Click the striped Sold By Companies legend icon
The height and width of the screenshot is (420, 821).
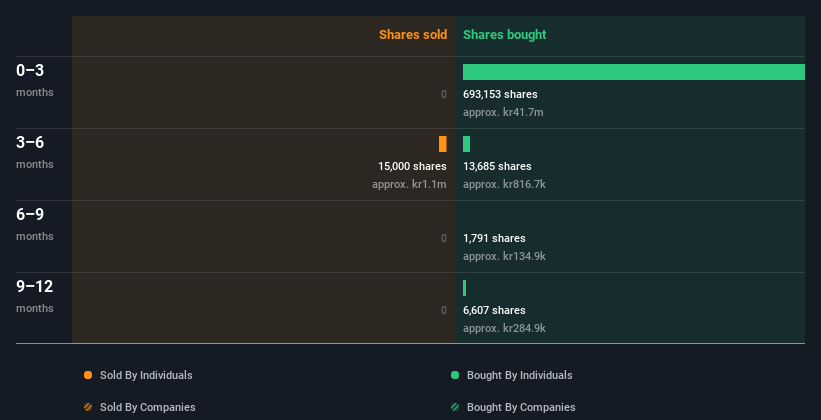click(x=88, y=407)
